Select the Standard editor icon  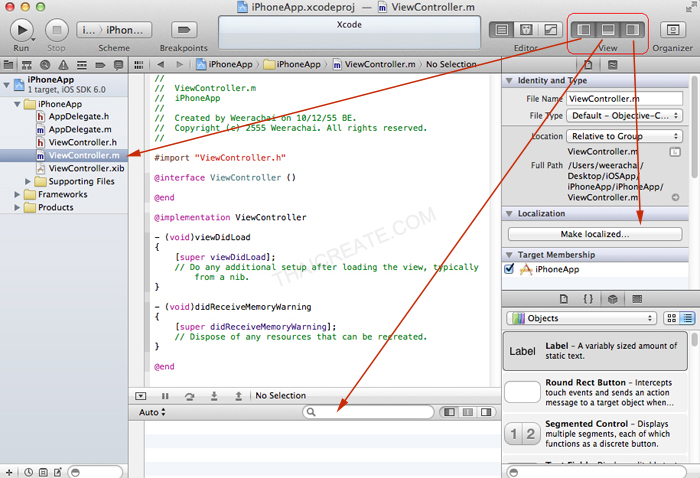pos(502,29)
